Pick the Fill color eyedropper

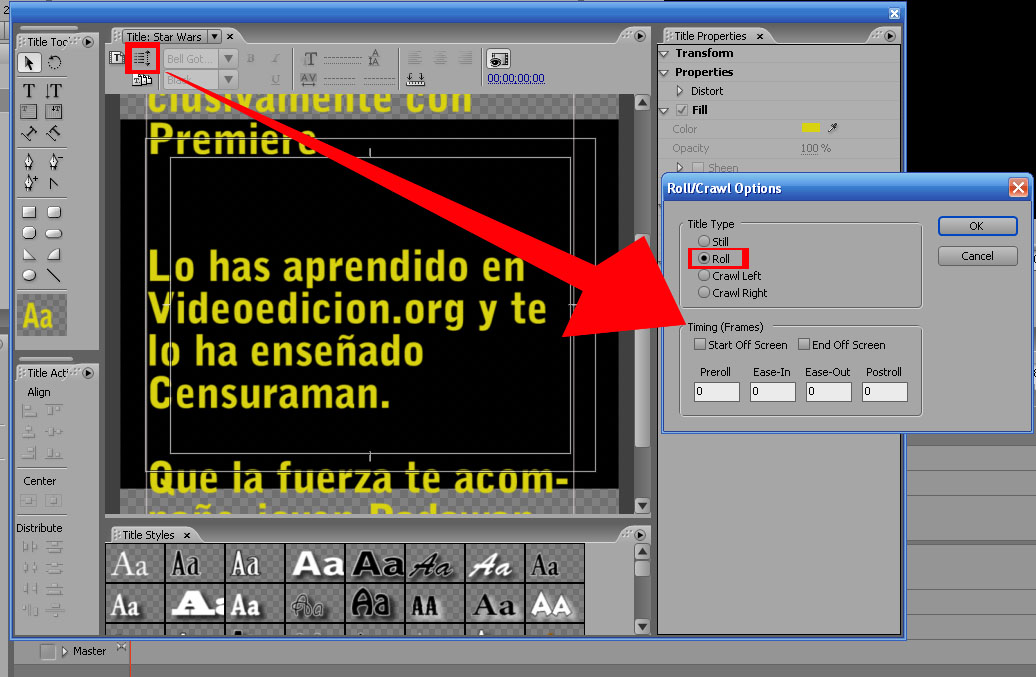click(x=831, y=129)
